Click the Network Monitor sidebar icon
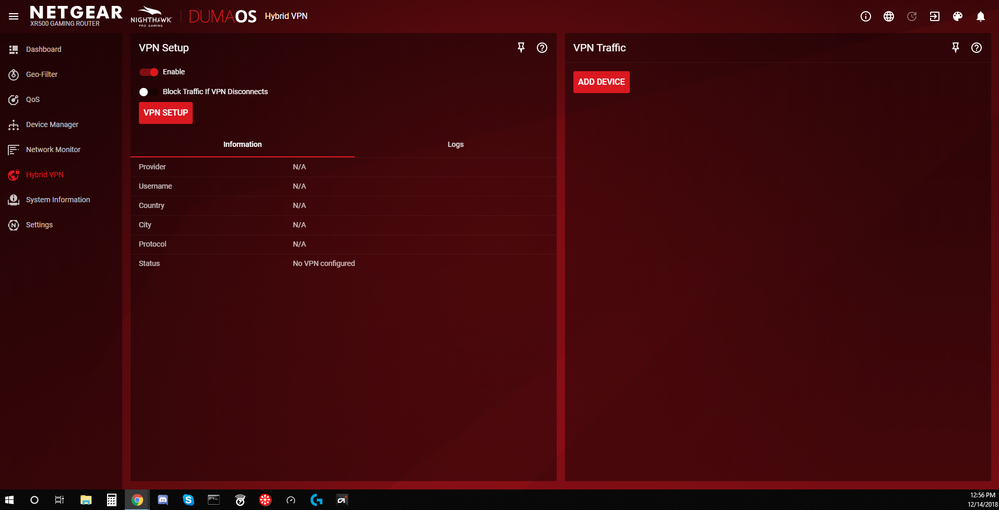The image size is (999, 510). coord(13,150)
